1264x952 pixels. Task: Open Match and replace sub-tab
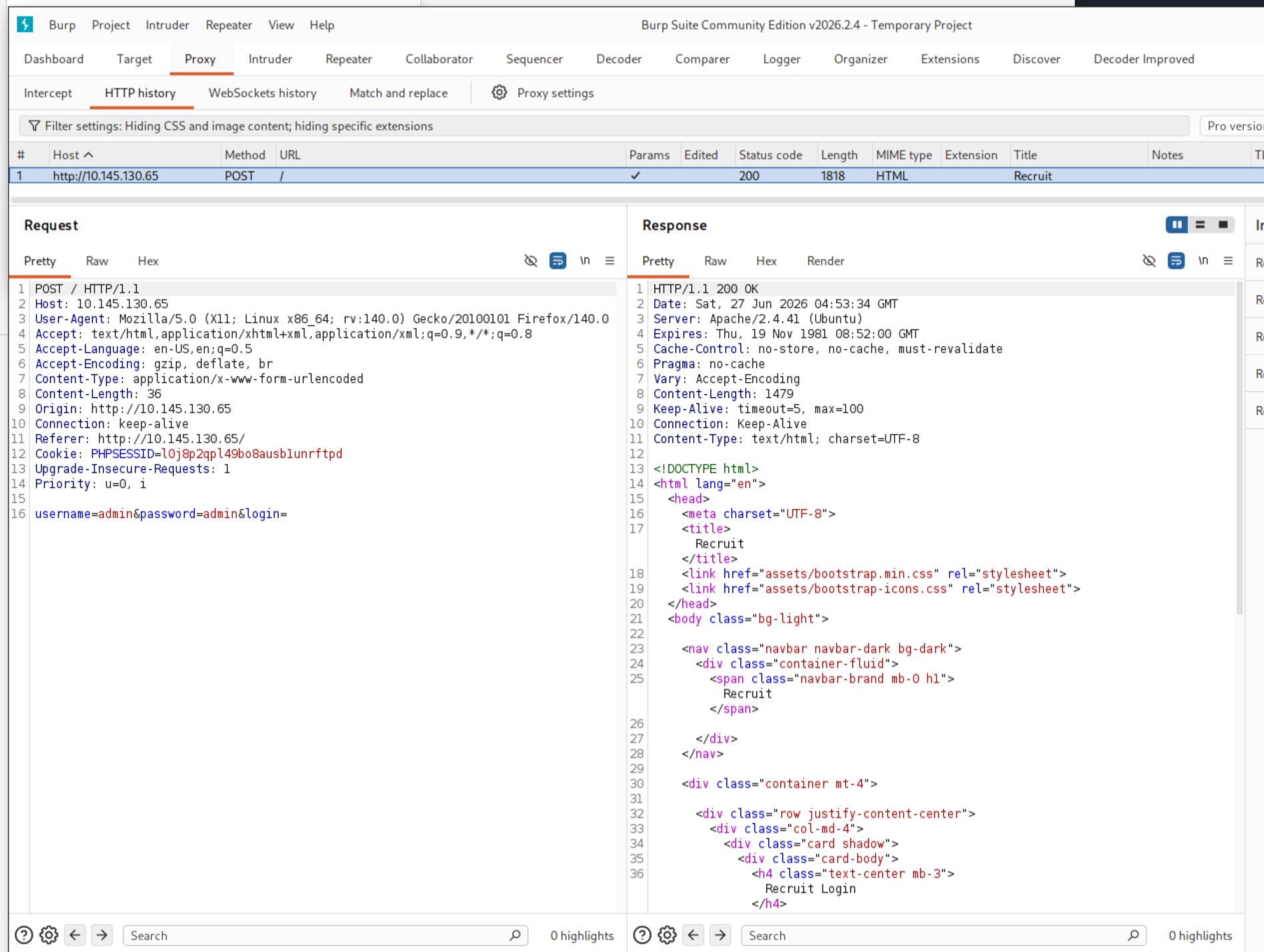(398, 93)
